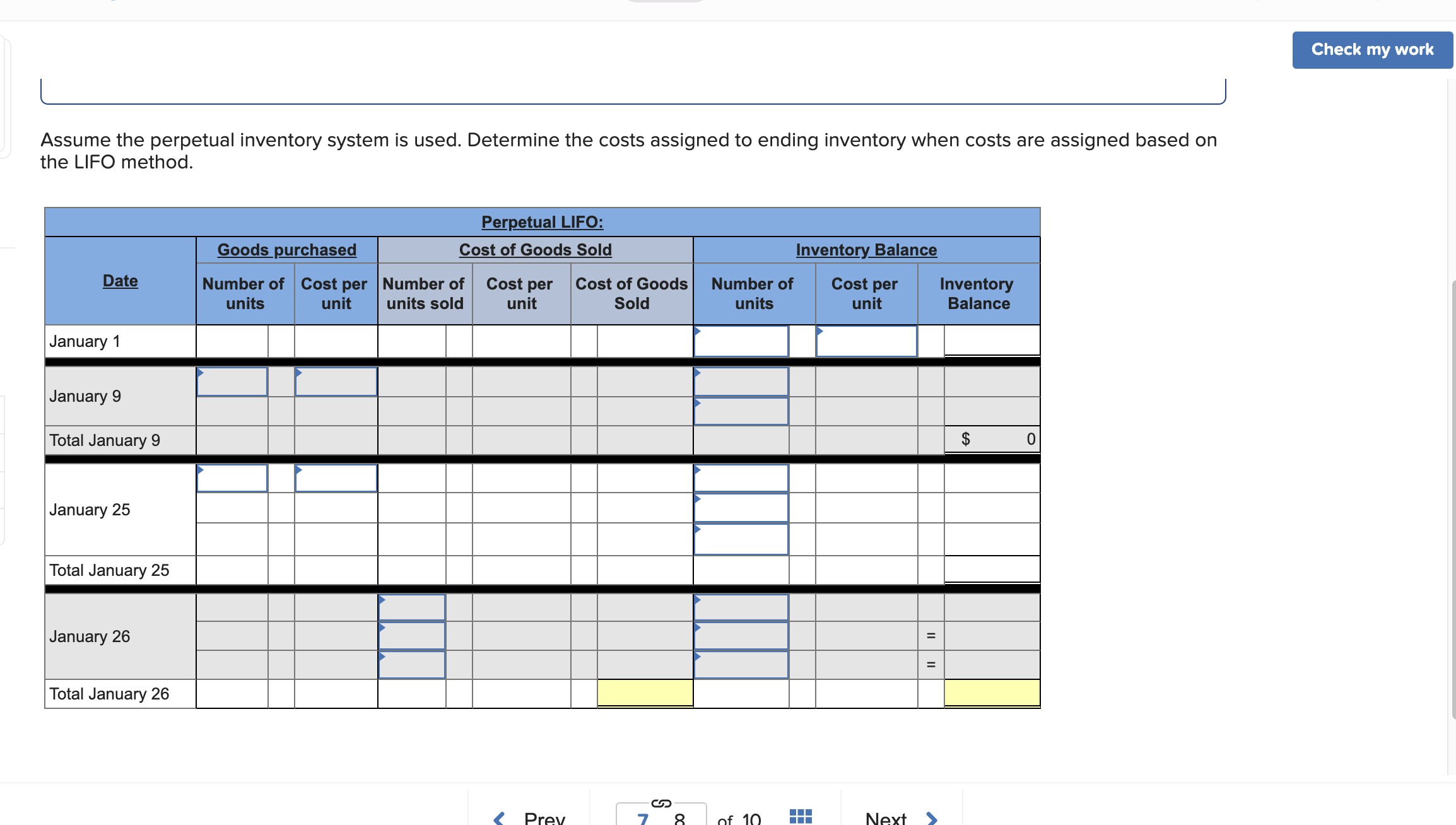Image resolution: width=1456 pixels, height=825 pixels.
Task: Click Next to advance to the next question
Action: click(x=886, y=817)
